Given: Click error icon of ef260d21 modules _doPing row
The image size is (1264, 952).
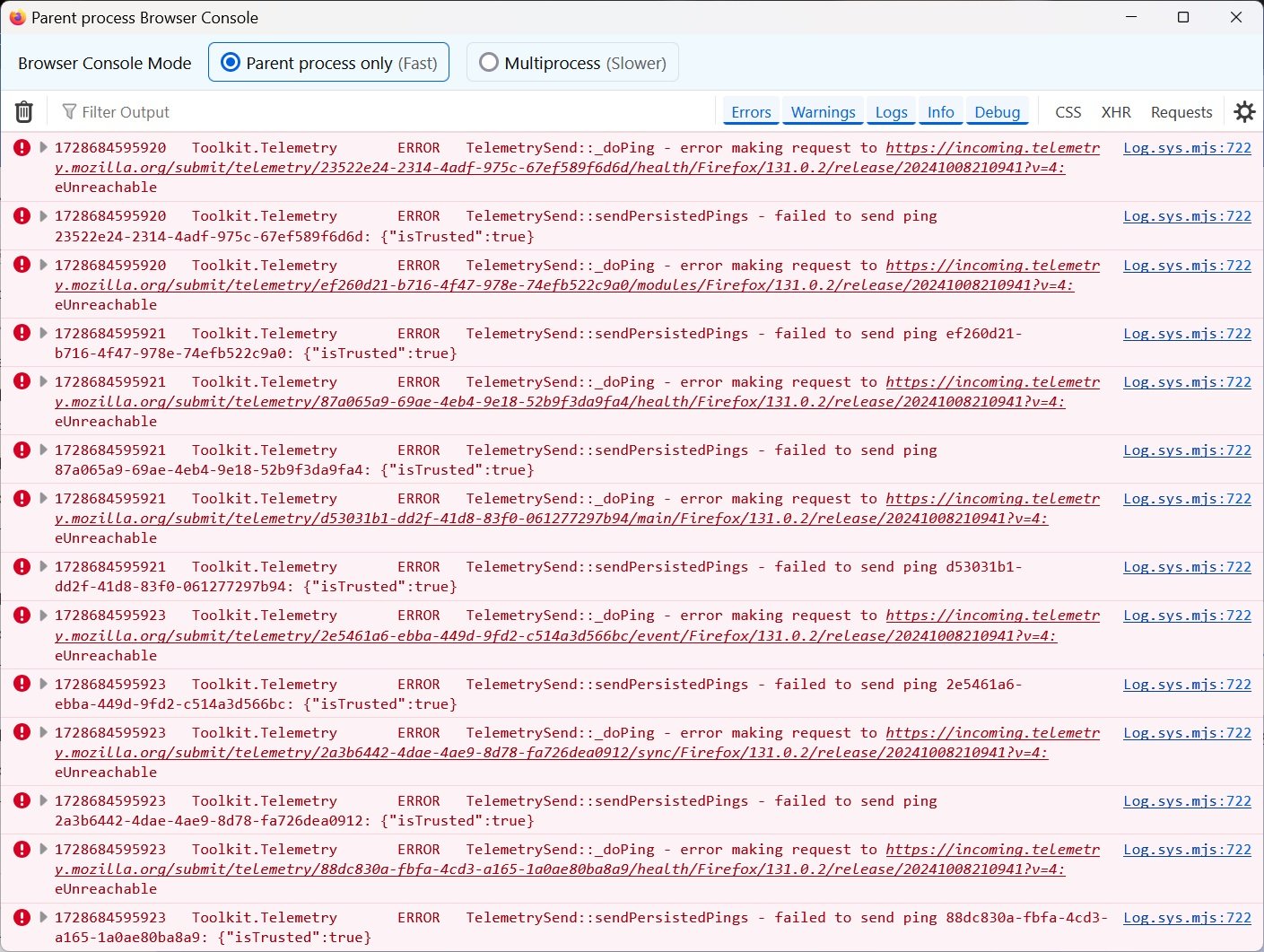Looking at the screenshot, I should pyautogui.click(x=22, y=265).
